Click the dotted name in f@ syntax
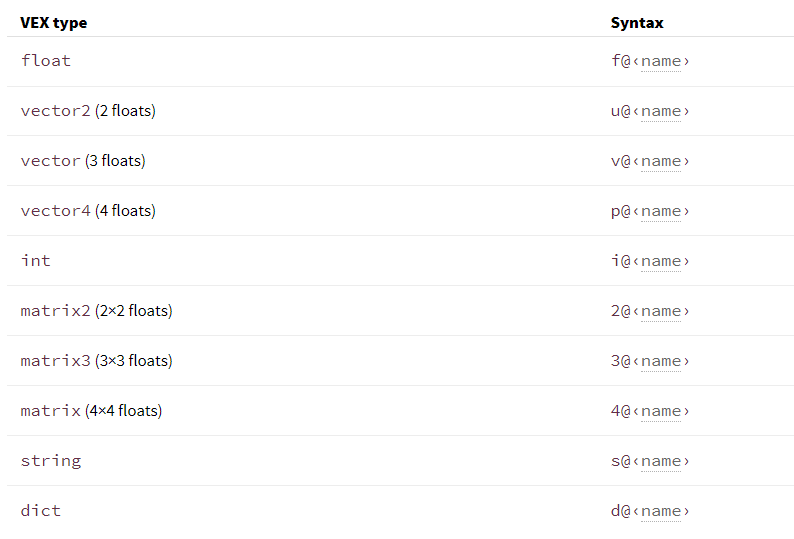 (661, 61)
